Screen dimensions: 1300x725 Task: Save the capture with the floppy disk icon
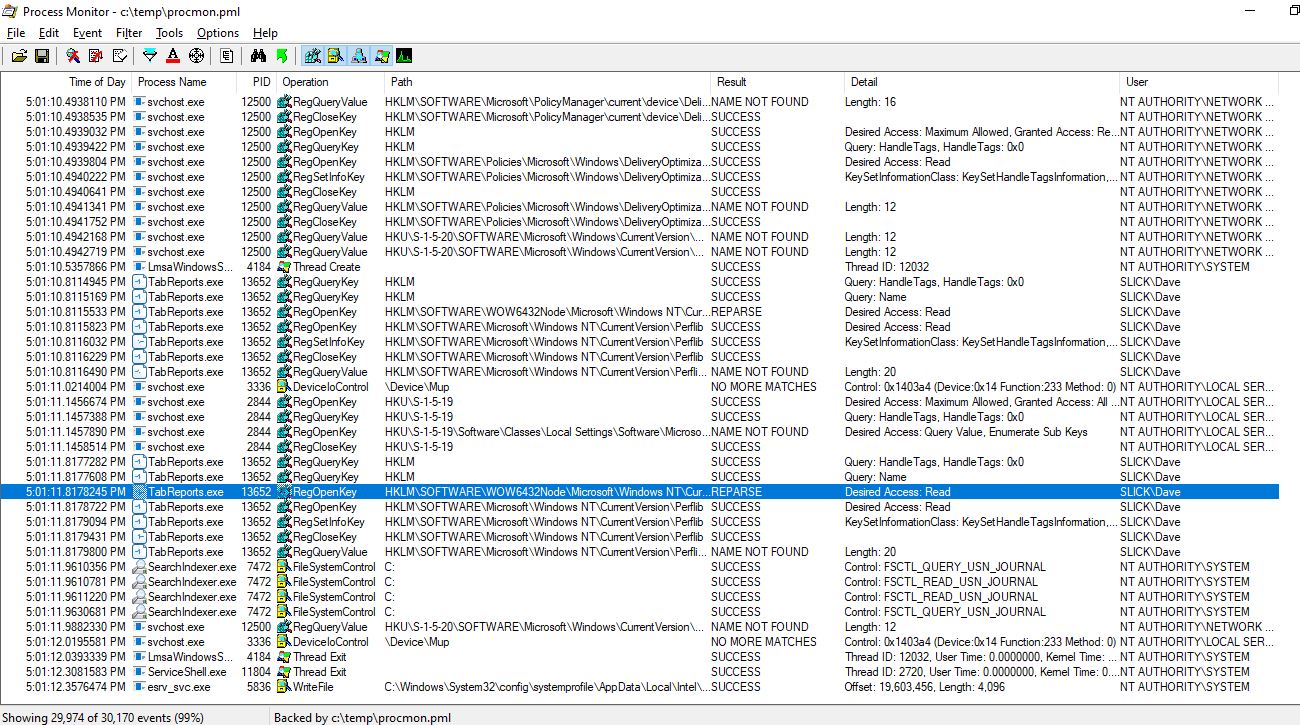42,56
